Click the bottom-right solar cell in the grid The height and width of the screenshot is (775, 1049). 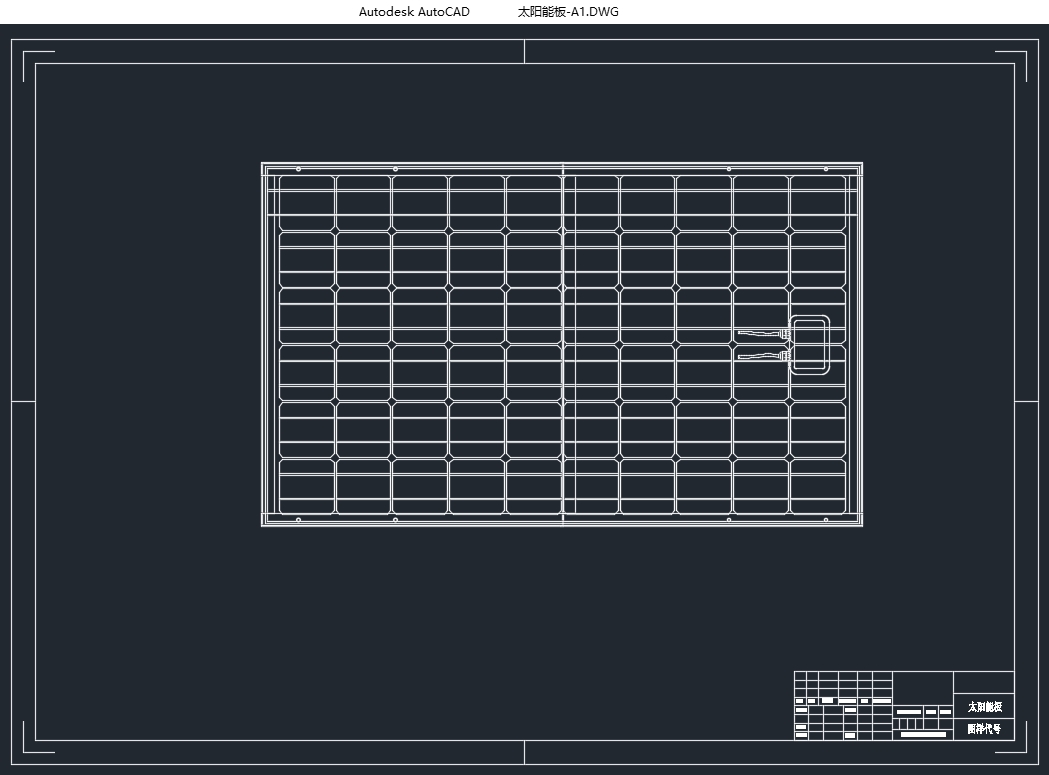point(817,486)
